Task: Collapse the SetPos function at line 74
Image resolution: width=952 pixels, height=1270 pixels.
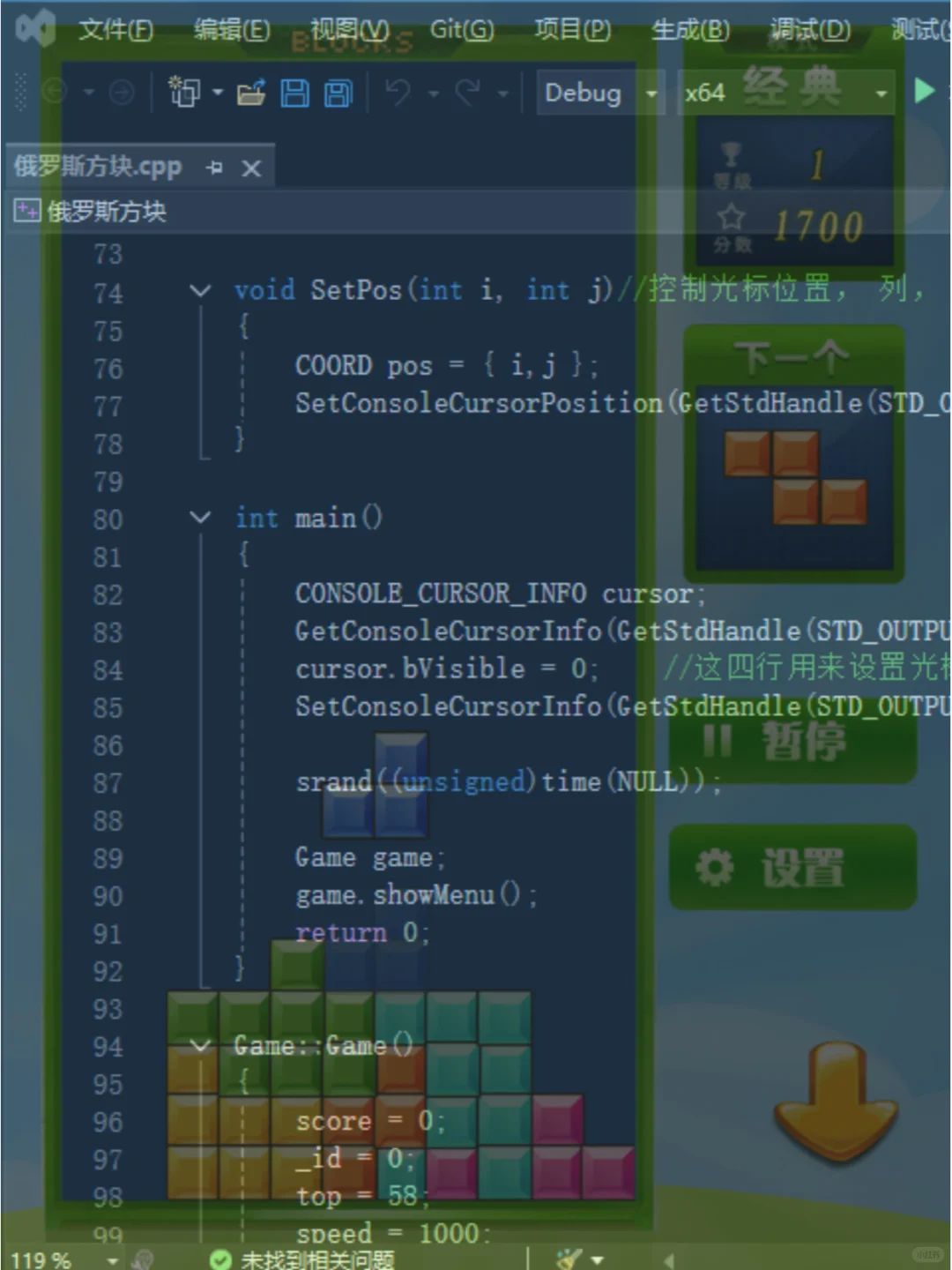Action: tap(200, 290)
